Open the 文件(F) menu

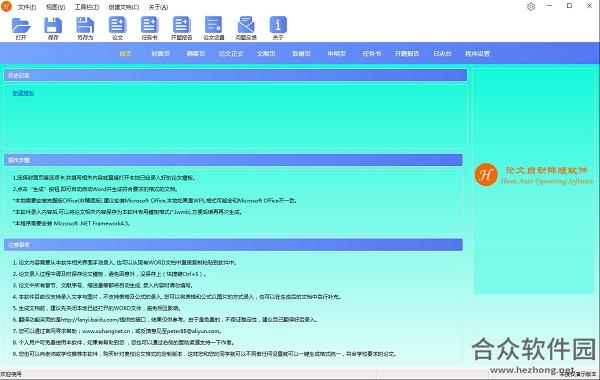coord(27,7)
